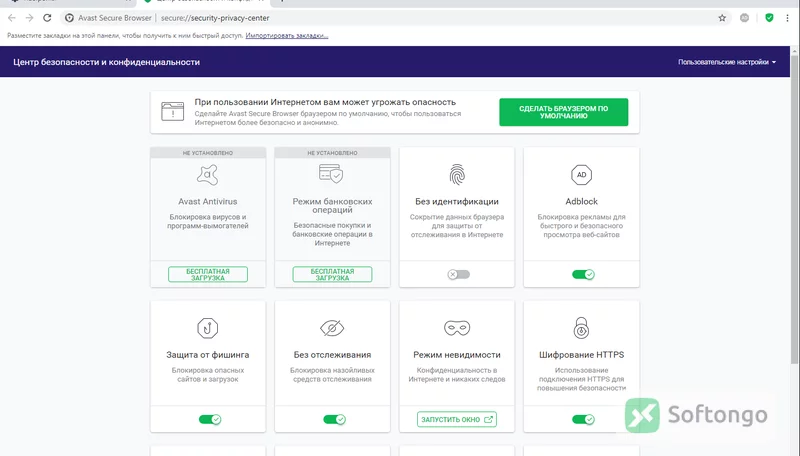Click the vertical page scrollbar
800x456 pixels.
pos(794,209)
